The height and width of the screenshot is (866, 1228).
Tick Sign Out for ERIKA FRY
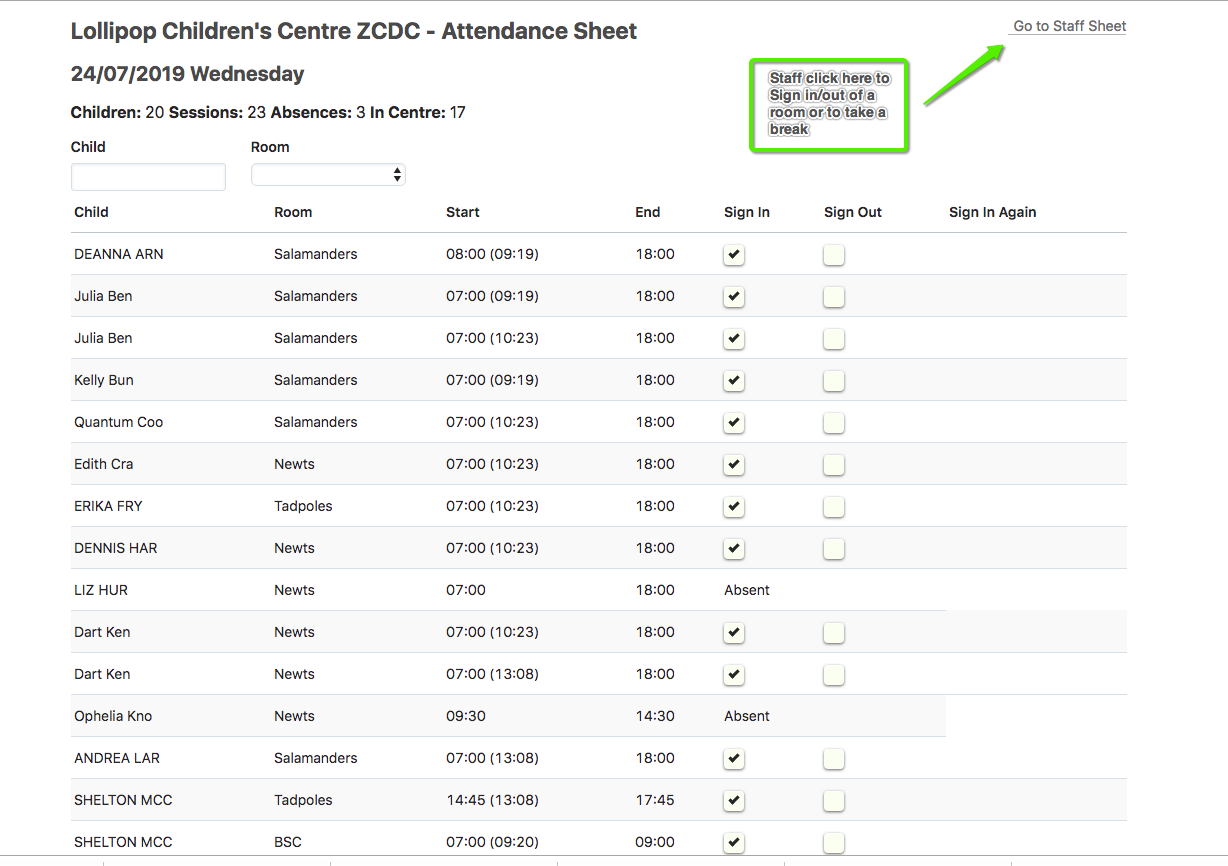click(834, 507)
